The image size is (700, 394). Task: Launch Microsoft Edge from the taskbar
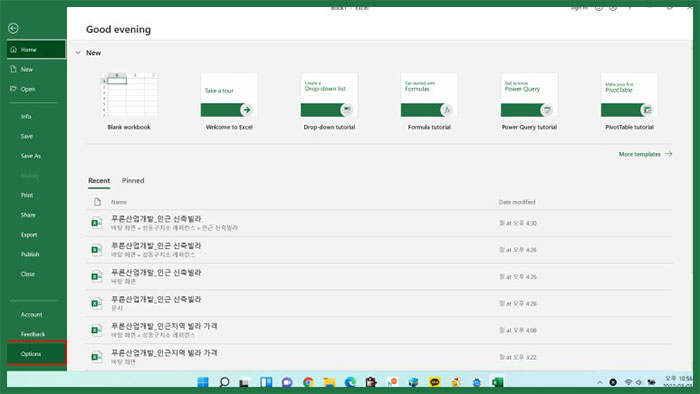tap(350, 382)
